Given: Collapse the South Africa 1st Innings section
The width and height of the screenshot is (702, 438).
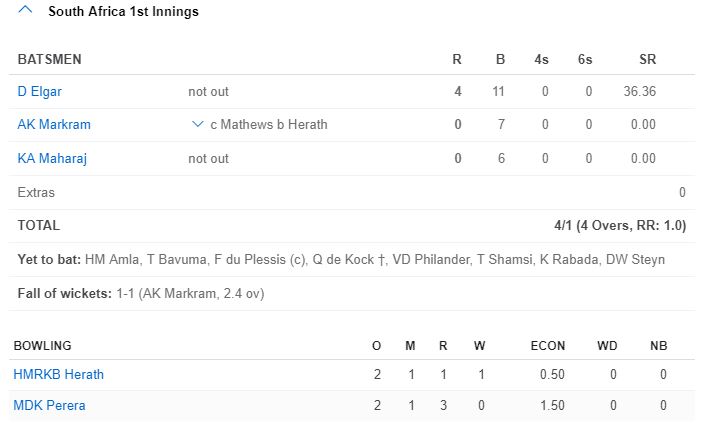Looking at the screenshot, I should 25,12.
